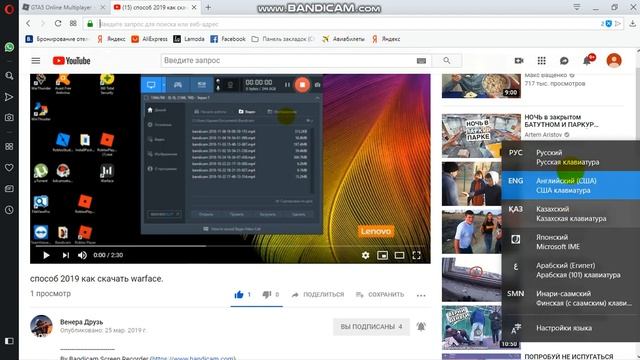Image resolution: width=640 pixels, height=360 pixels.
Task: Focus the YouTube search field
Action: click(x=288, y=60)
